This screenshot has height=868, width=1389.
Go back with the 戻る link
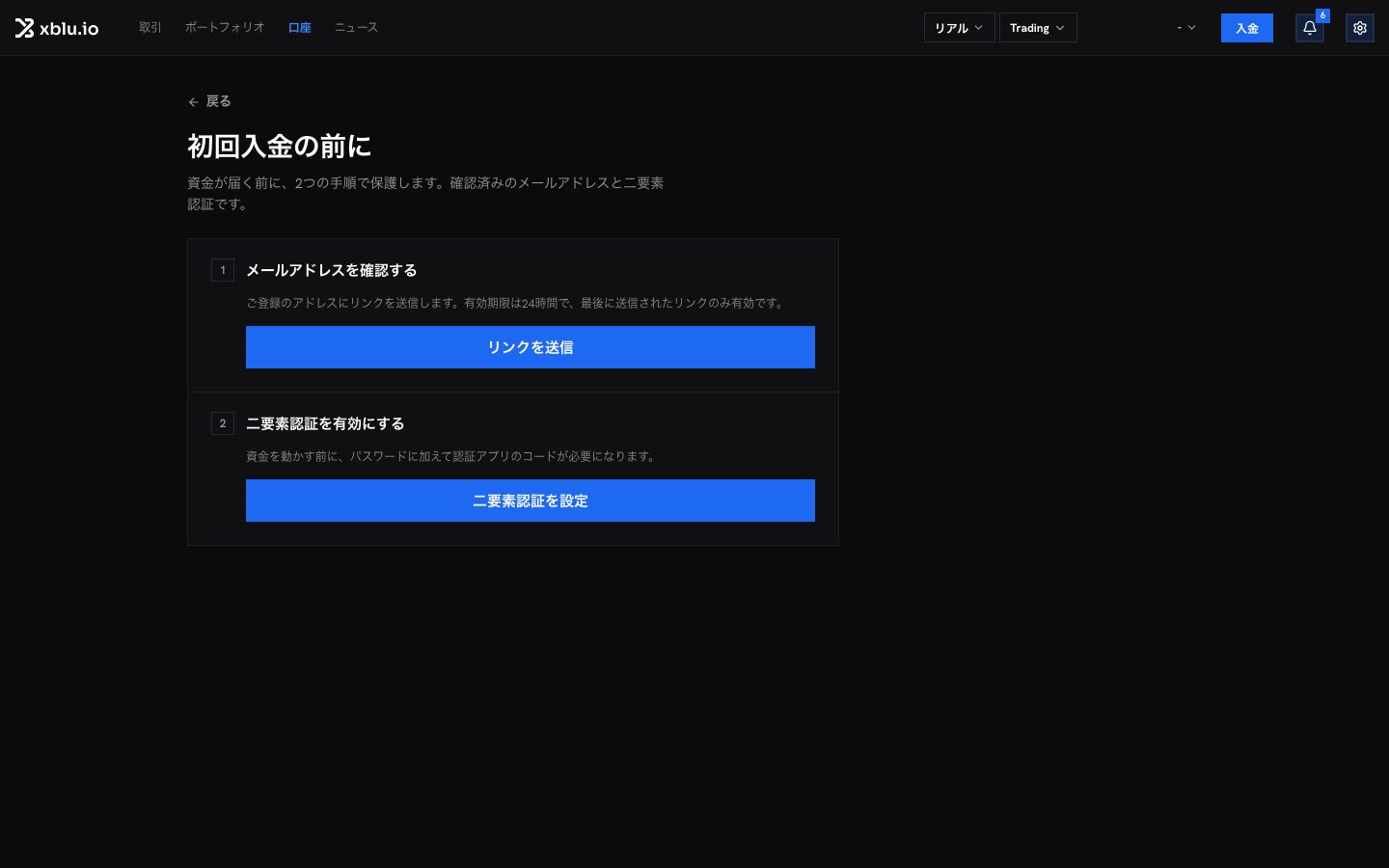click(209, 101)
